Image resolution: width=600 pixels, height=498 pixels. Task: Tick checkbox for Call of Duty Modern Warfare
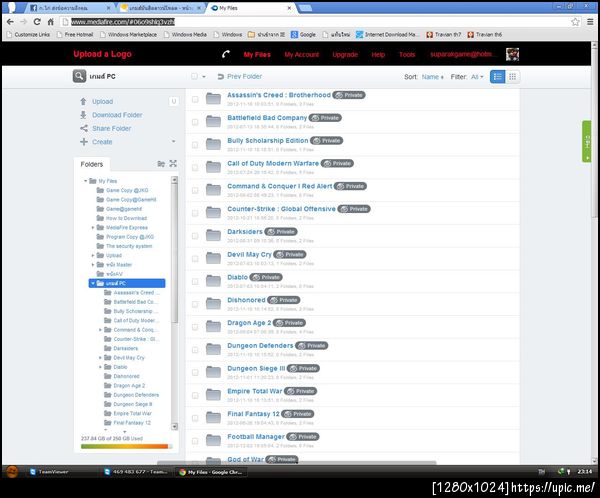click(x=195, y=168)
